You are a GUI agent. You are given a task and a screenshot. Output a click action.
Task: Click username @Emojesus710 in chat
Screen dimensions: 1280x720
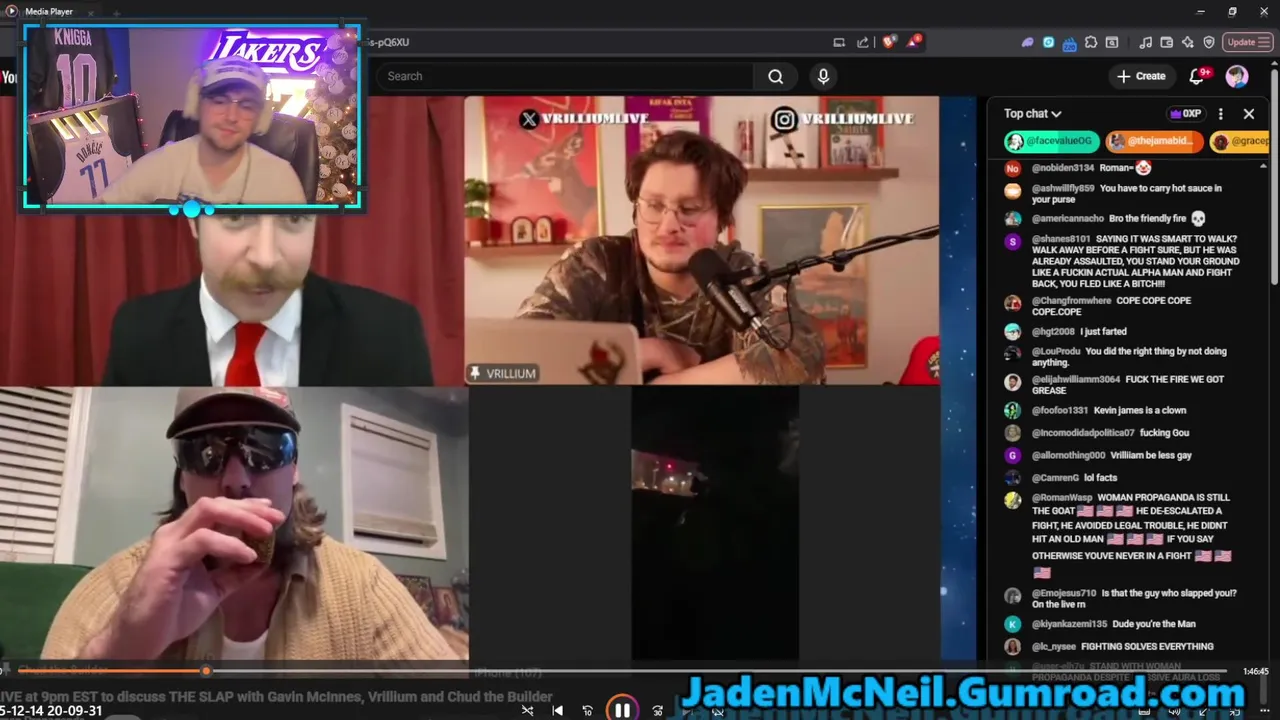point(1064,593)
